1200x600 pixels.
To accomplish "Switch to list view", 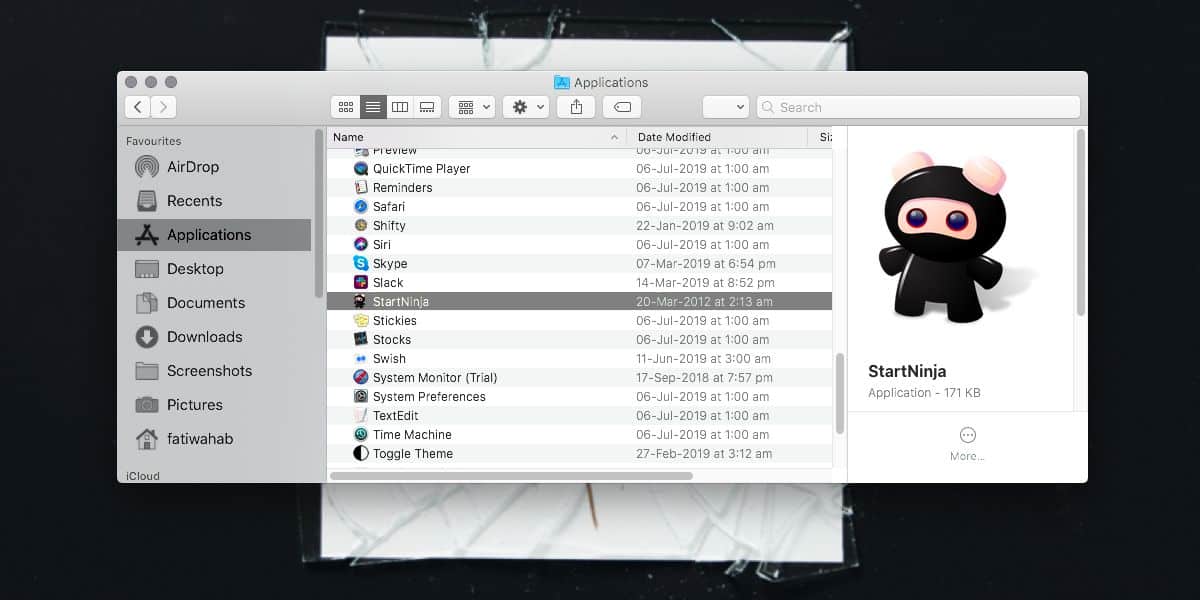I will click(373, 107).
